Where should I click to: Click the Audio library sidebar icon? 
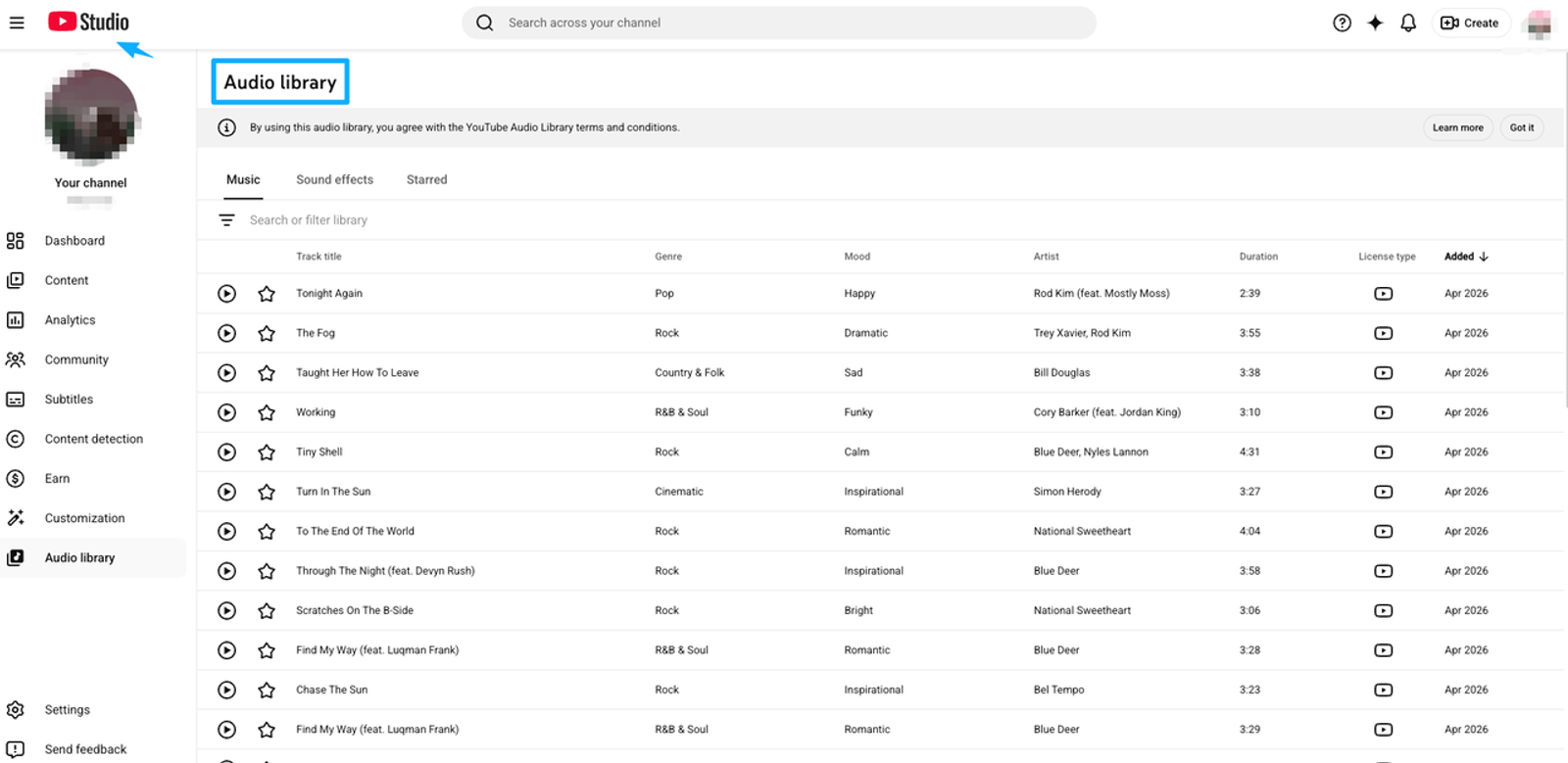(x=16, y=558)
